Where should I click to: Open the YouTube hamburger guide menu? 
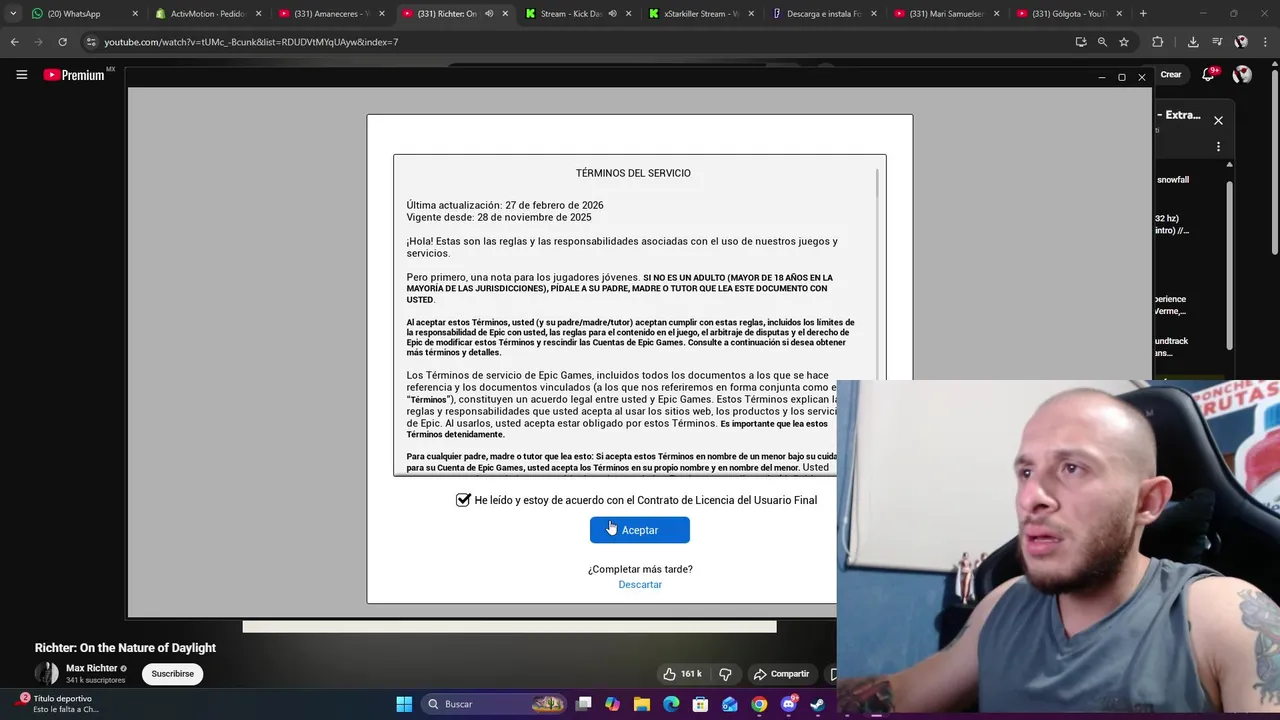(x=21, y=75)
